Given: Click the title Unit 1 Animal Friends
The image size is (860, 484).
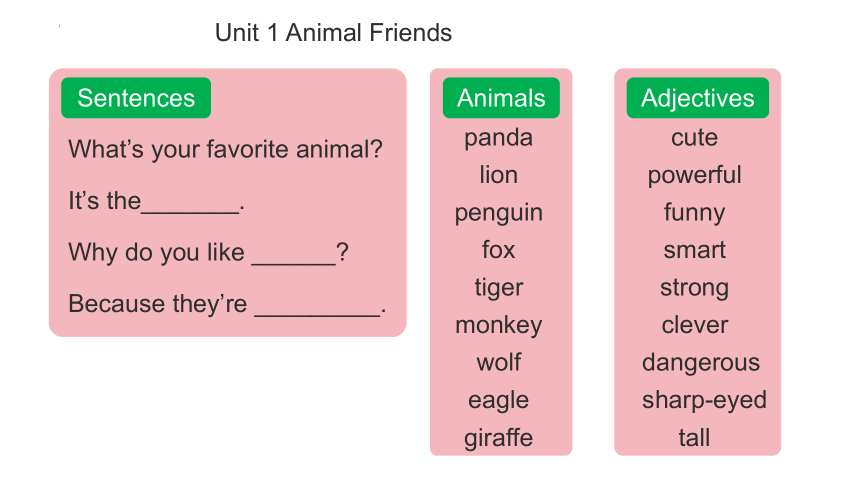Looking at the screenshot, I should coord(333,32).
